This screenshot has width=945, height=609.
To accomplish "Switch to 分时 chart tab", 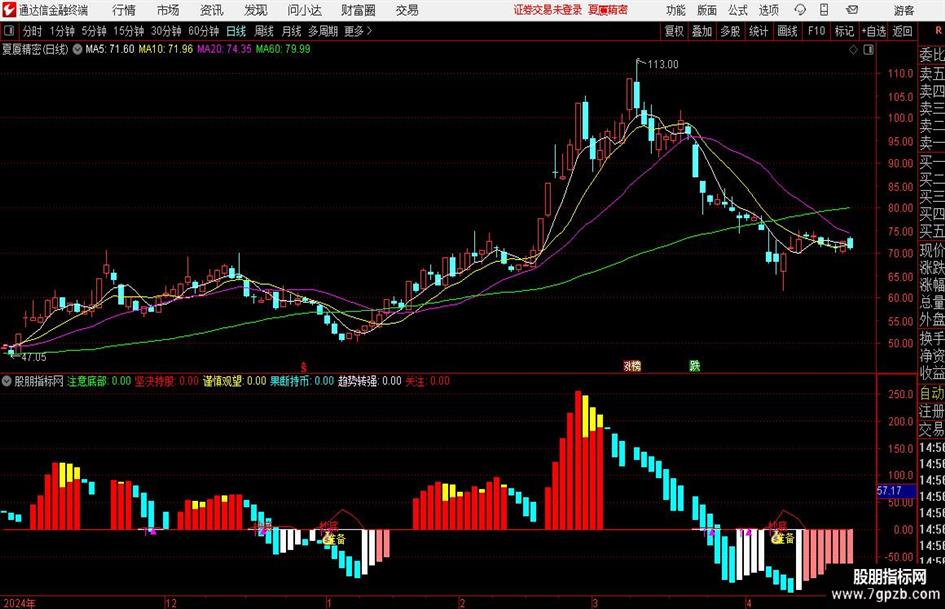I will 32,31.
